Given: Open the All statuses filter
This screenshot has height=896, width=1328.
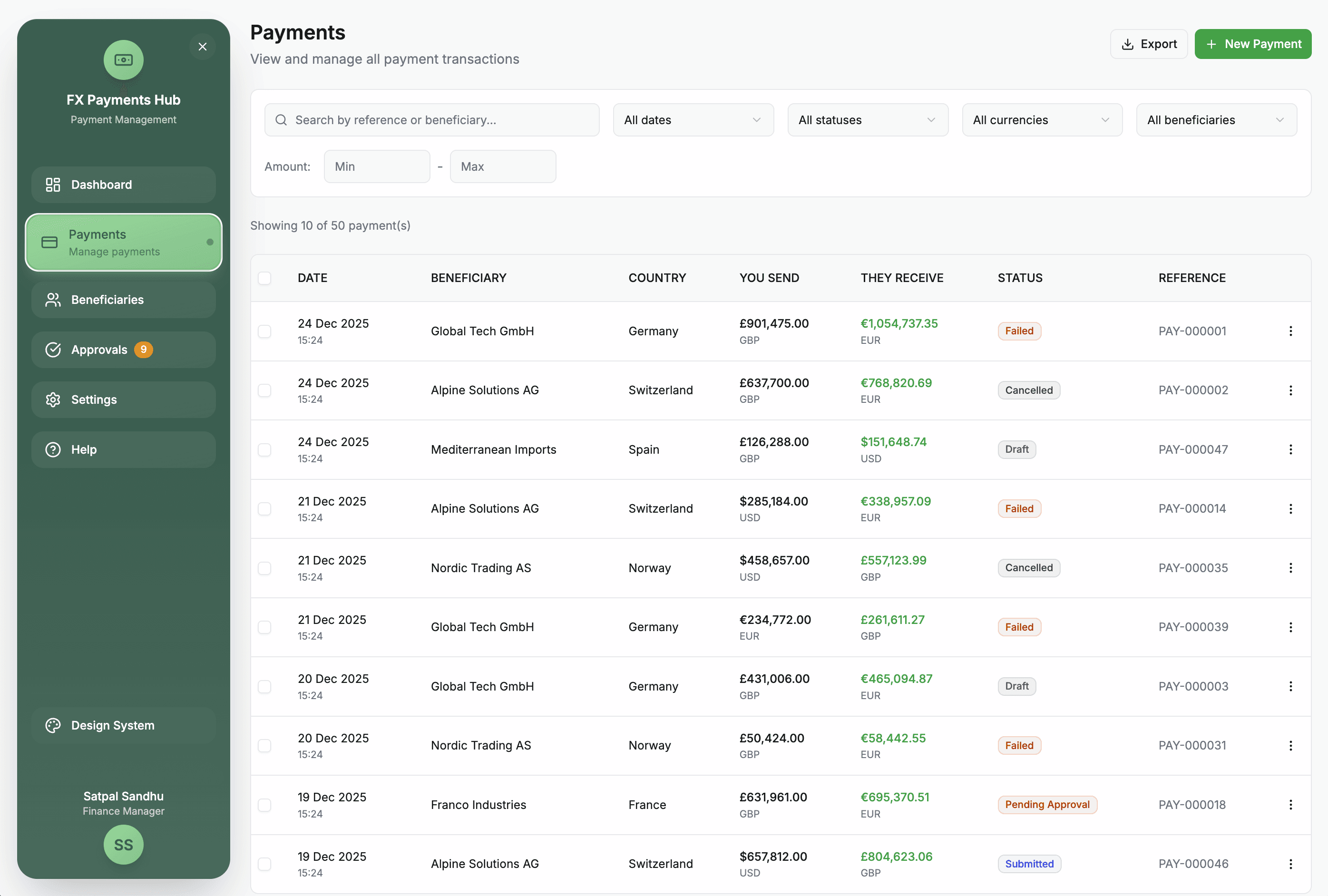Looking at the screenshot, I should (868, 120).
